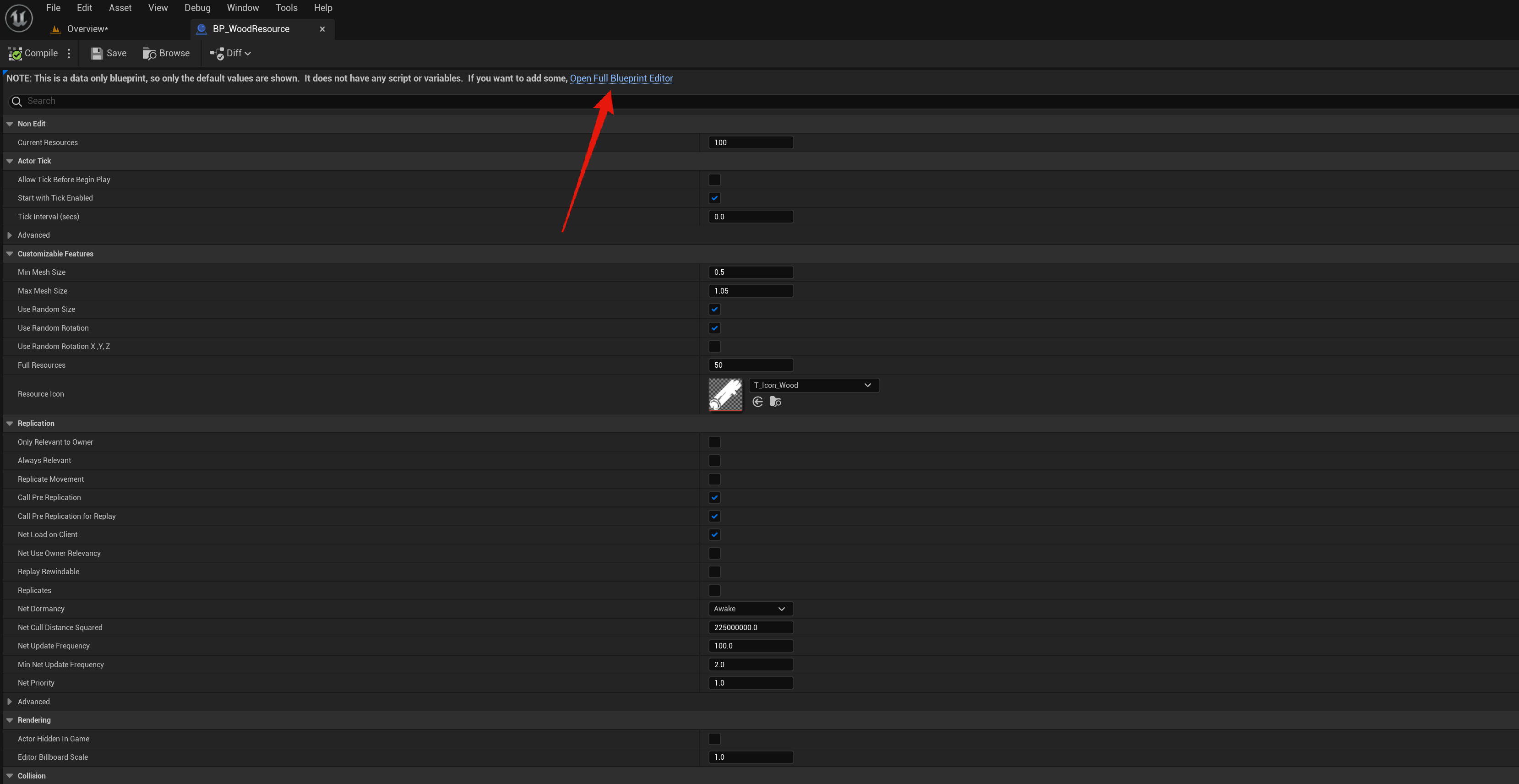Open the Net Dormancy Awake dropdown

click(750, 609)
